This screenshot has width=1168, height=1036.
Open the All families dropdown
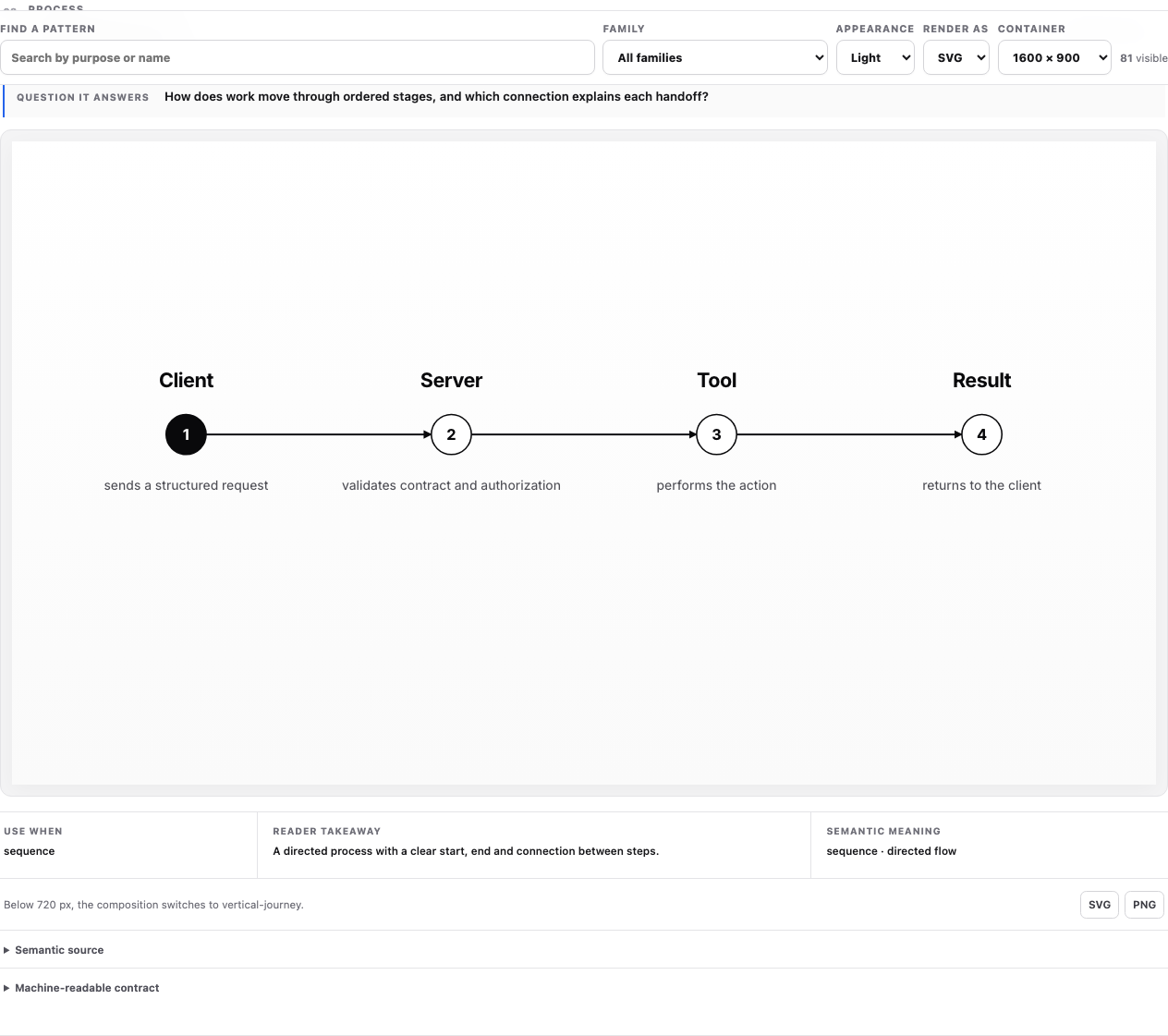tap(715, 57)
